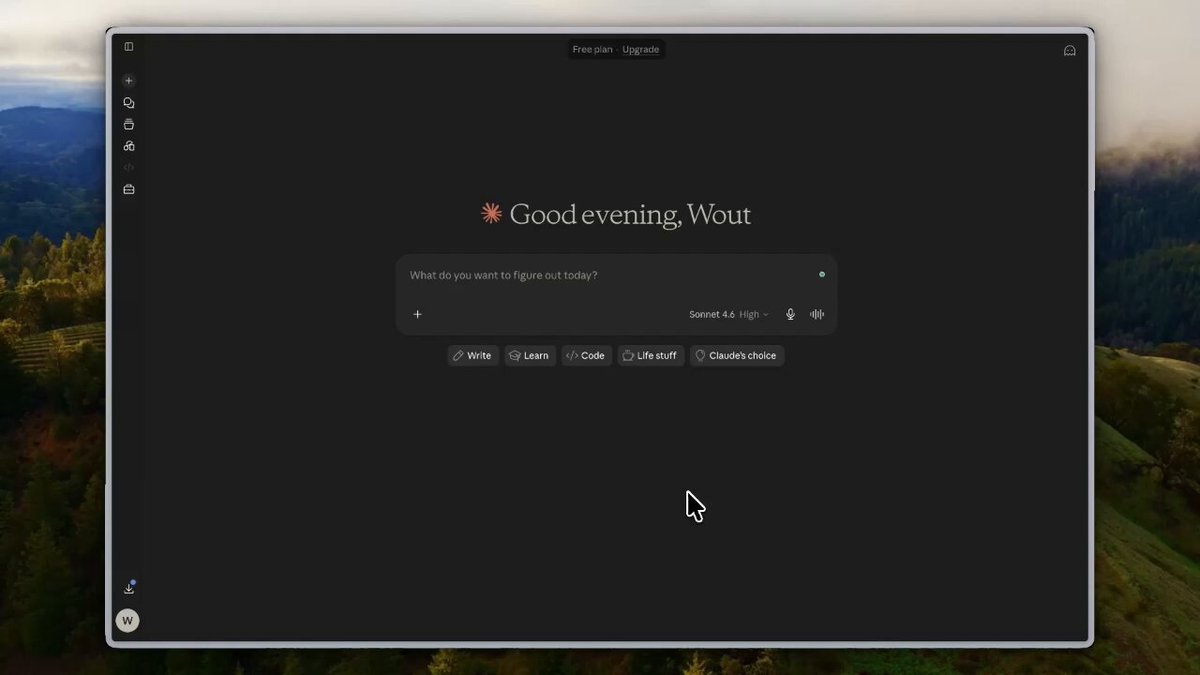The image size is (1200, 675).
Task: Click the plus attachment icon in the prompt box
Action: (418, 314)
